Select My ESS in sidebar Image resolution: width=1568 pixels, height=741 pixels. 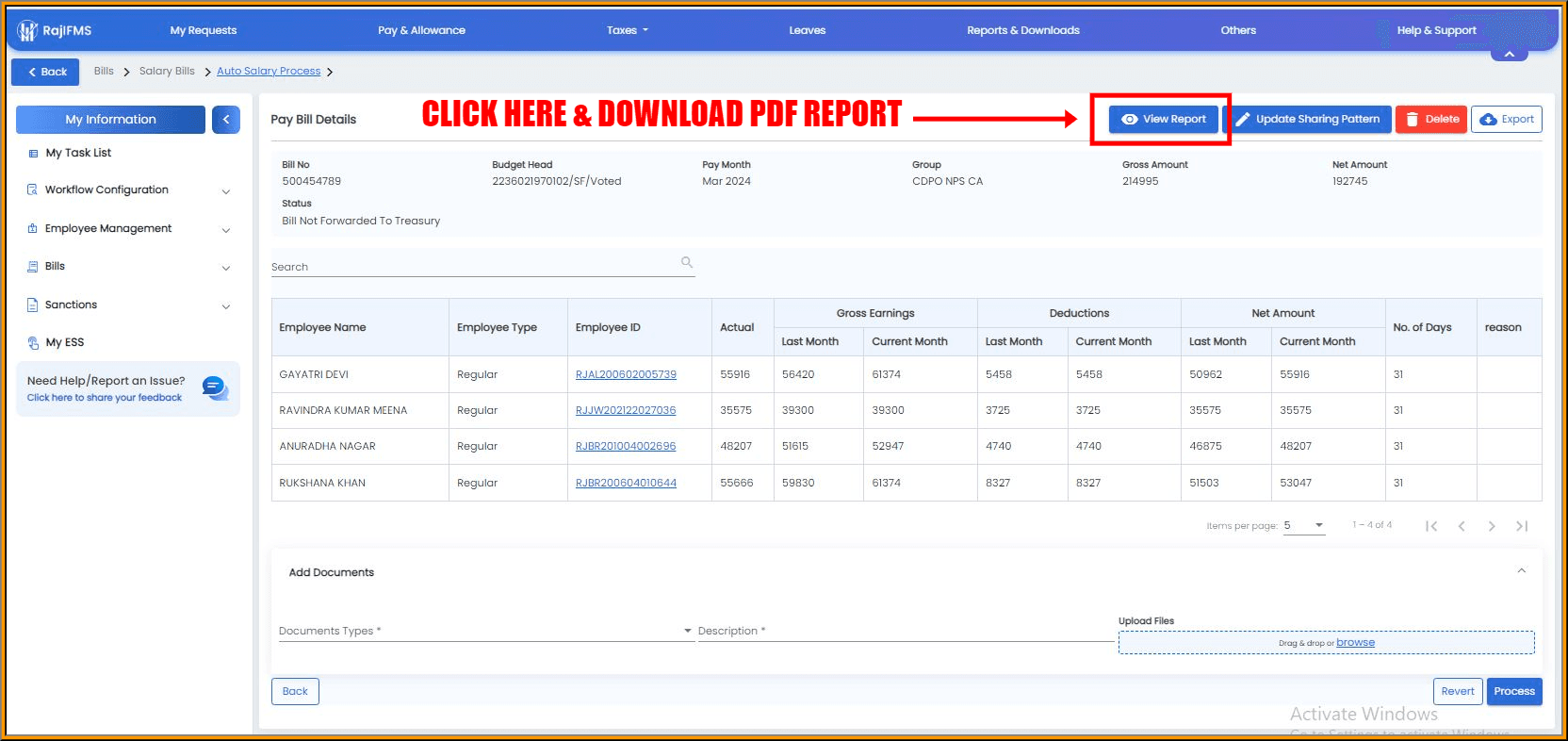point(65,342)
